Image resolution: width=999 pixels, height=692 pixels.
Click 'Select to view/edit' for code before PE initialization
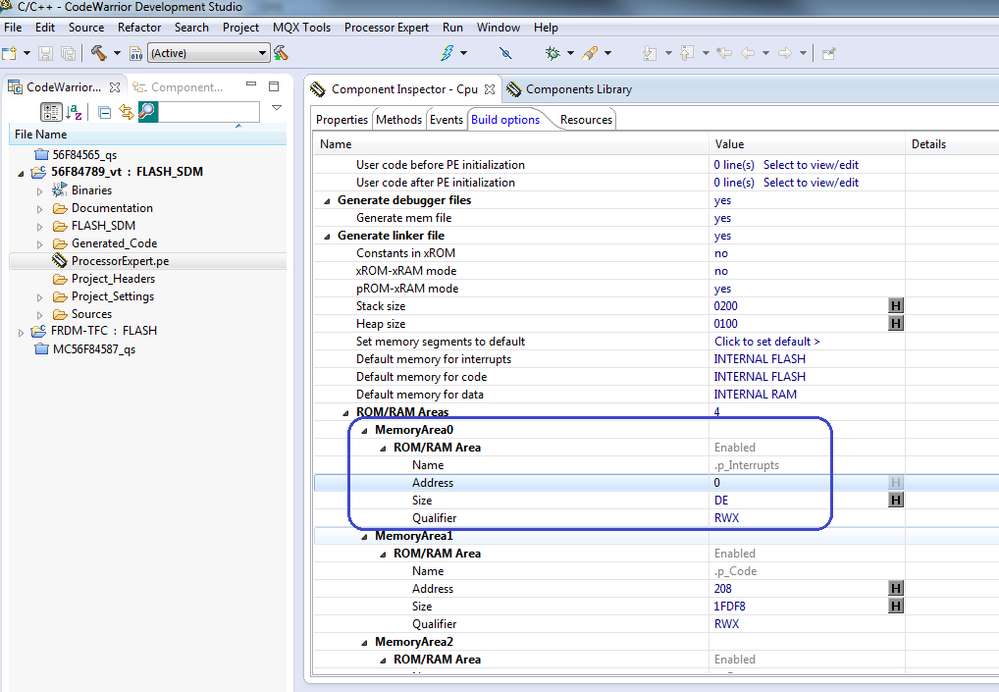pyautogui.click(x=810, y=165)
